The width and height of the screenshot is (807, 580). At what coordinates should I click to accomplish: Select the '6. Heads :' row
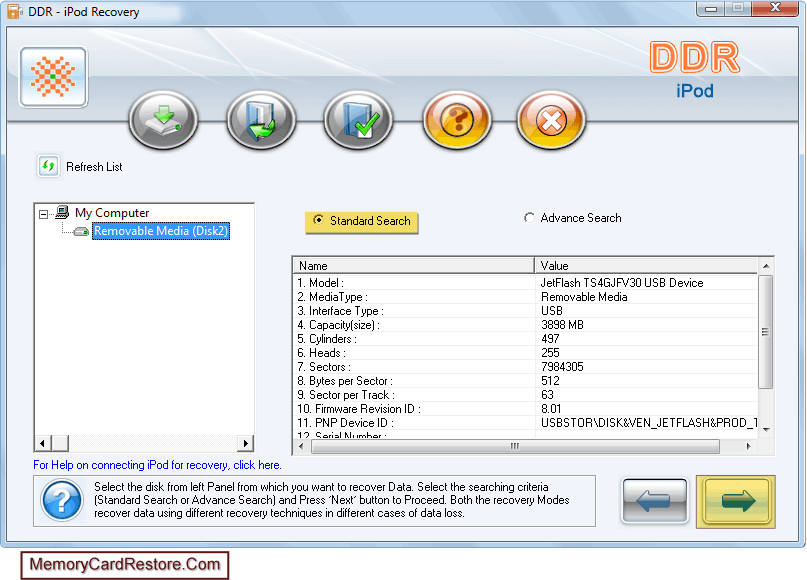pyautogui.click(x=525, y=353)
